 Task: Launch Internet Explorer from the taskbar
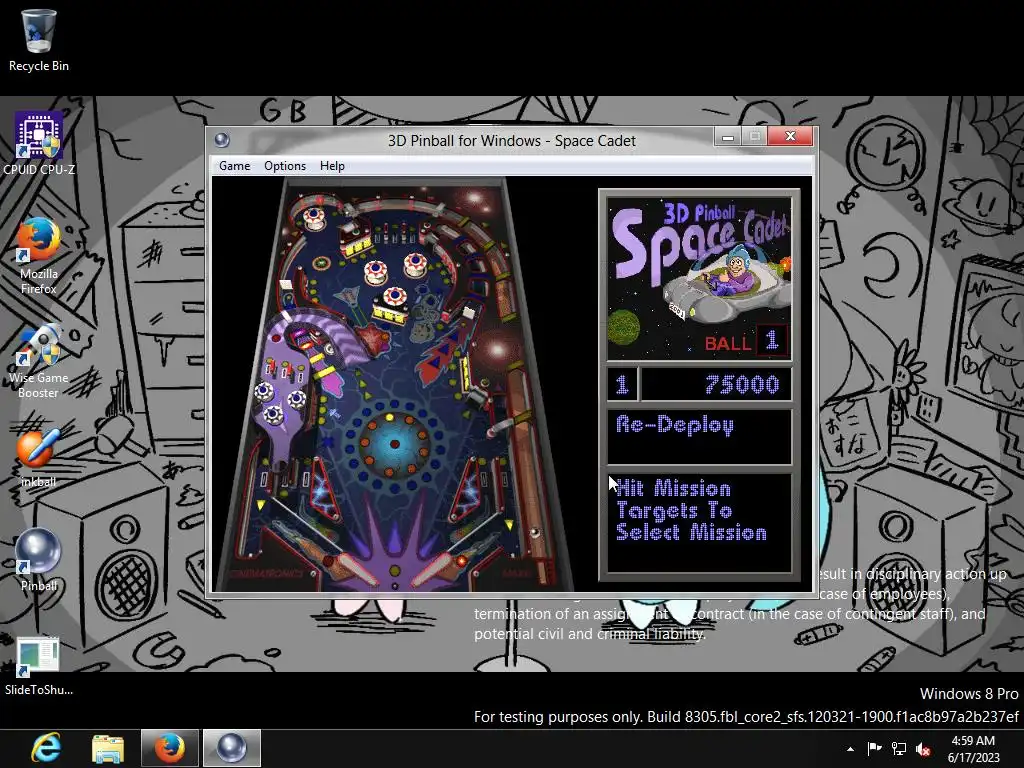click(x=46, y=748)
